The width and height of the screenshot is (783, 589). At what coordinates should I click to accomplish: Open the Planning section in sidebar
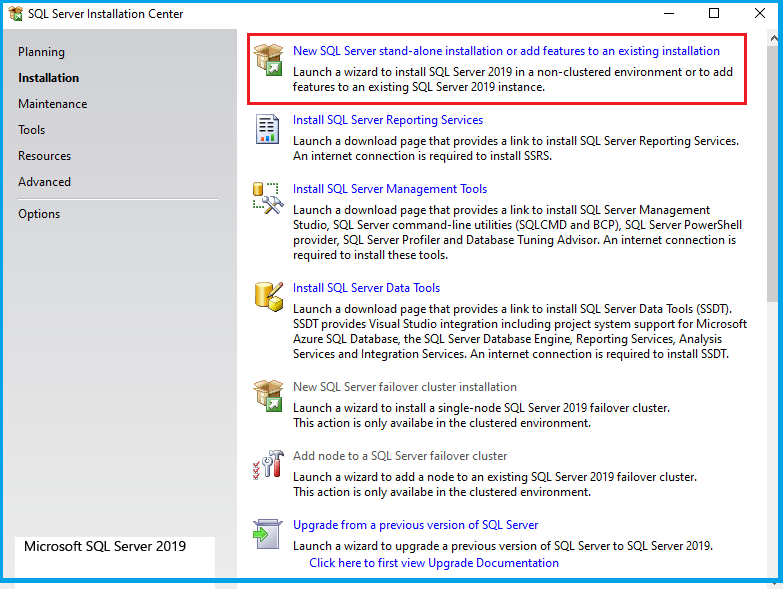41,52
